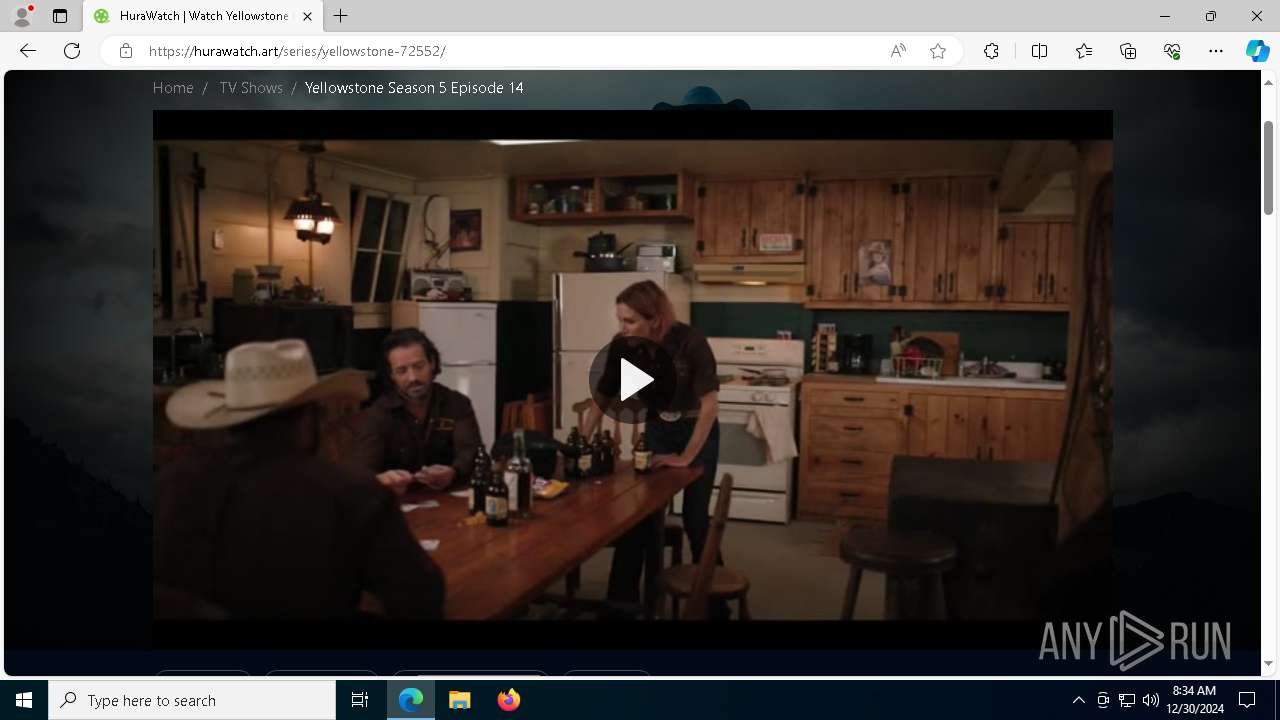Open Microsoft Edge from taskbar
Image resolution: width=1280 pixels, height=720 pixels.
[x=411, y=700]
